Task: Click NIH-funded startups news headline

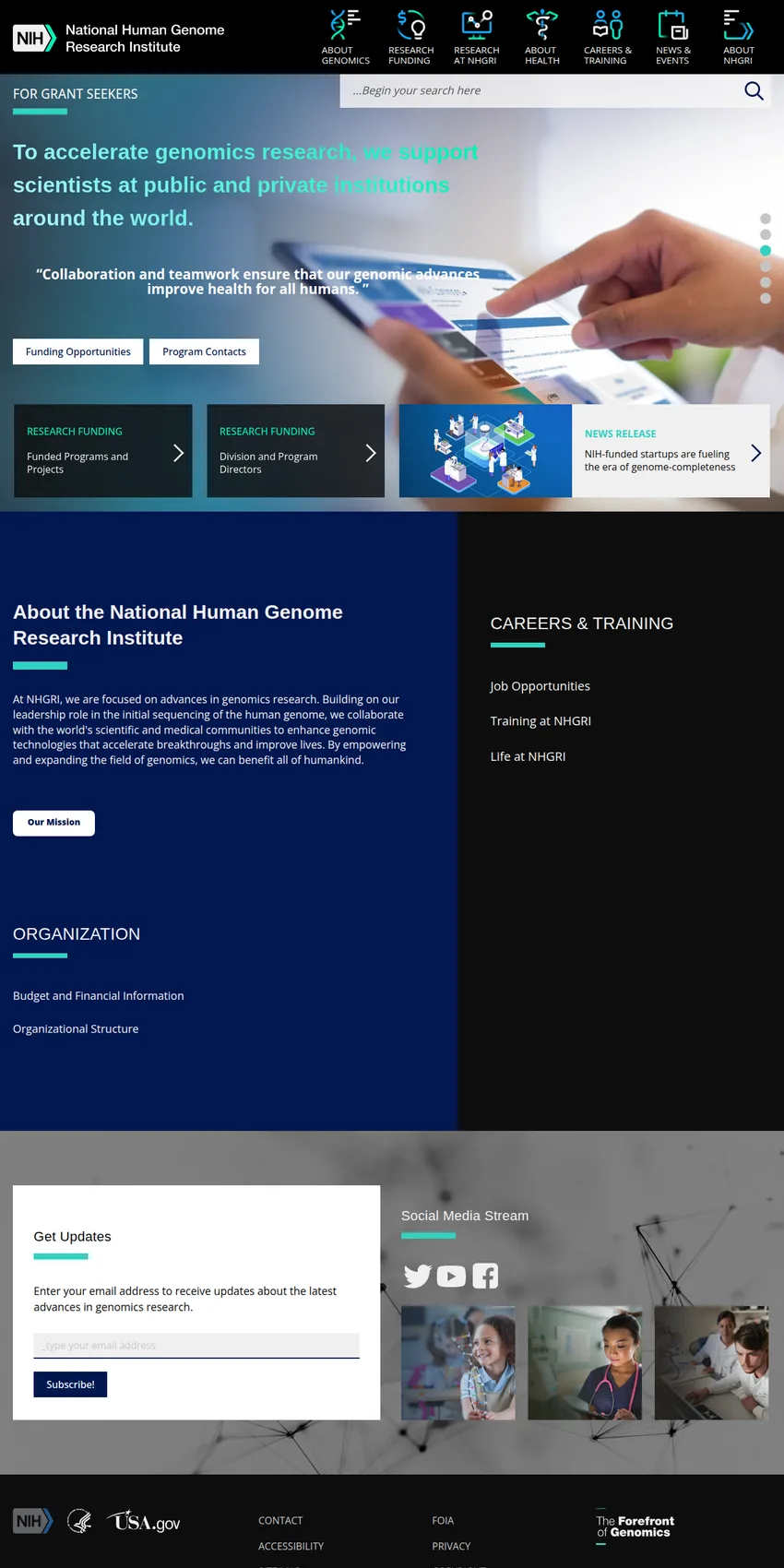Action: (x=659, y=460)
